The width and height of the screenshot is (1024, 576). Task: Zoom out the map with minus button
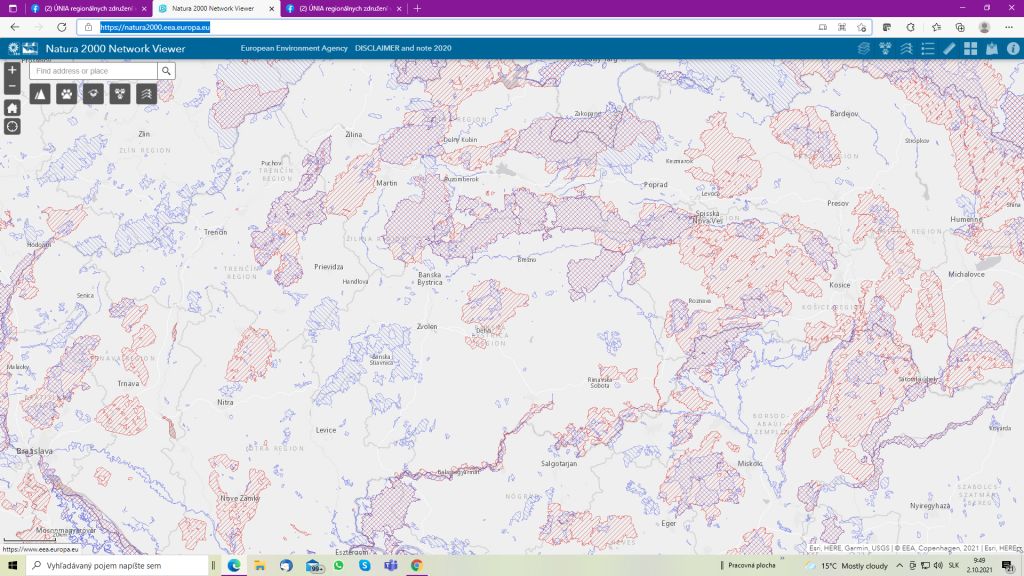pyautogui.click(x=12, y=85)
